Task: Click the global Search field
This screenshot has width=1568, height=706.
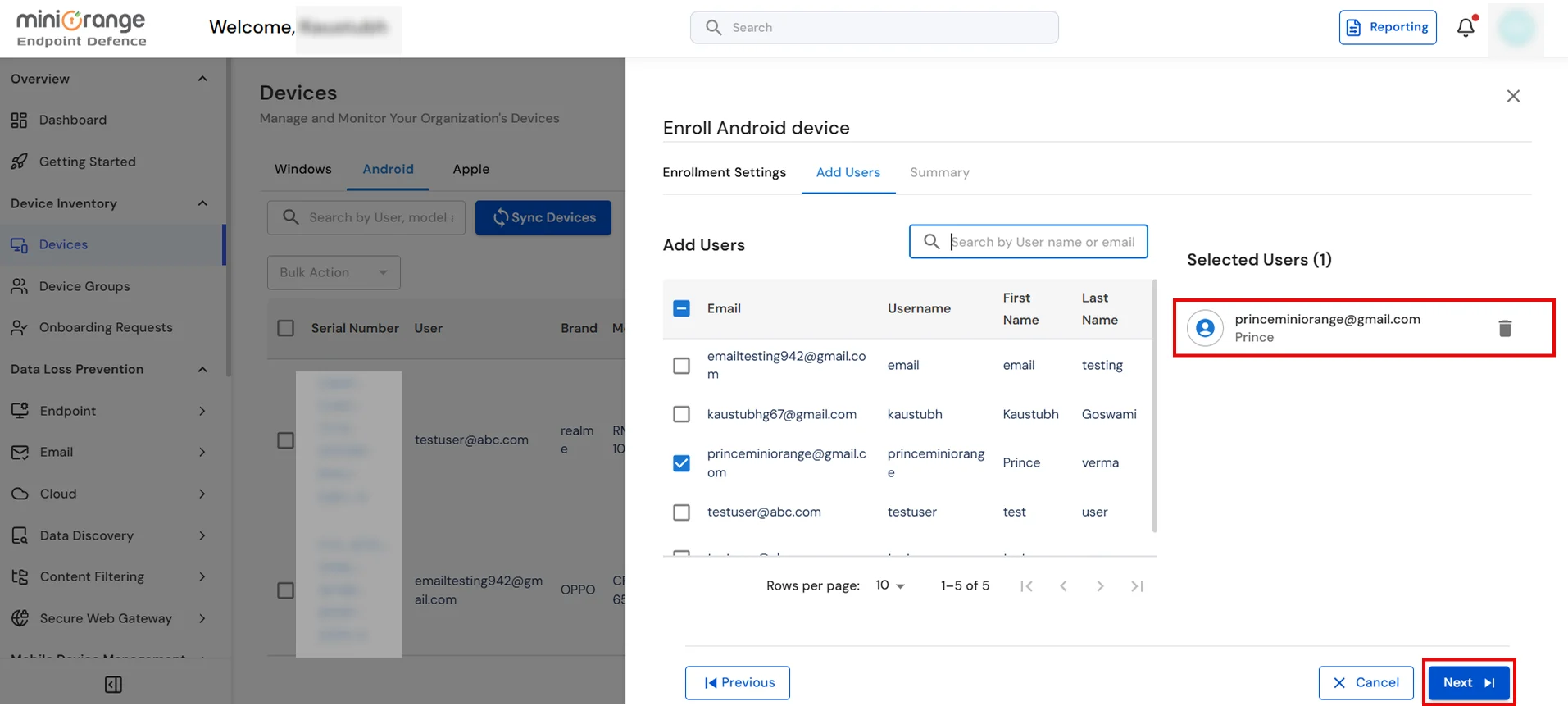Action: [x=875, y=27]
